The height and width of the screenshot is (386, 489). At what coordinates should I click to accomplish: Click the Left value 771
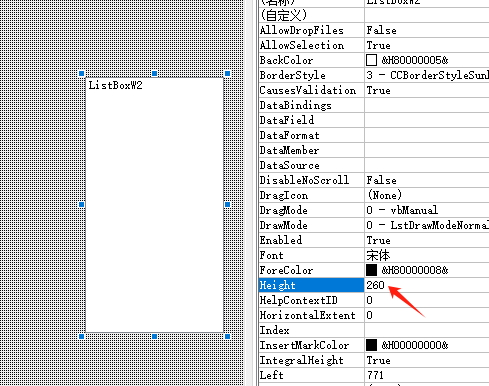tap(375, 375)
